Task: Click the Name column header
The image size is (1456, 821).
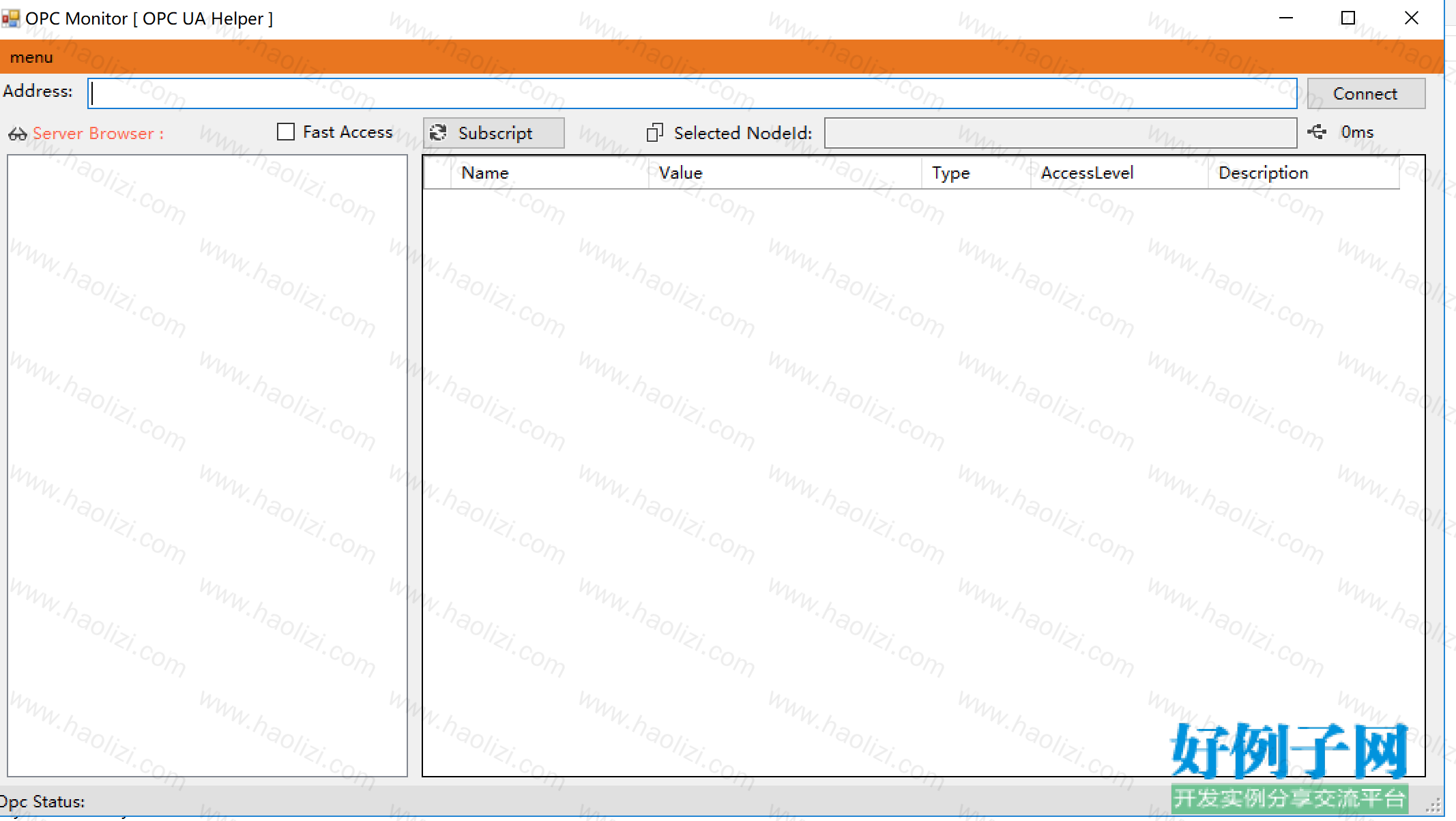Action: [x=549, y=173]
